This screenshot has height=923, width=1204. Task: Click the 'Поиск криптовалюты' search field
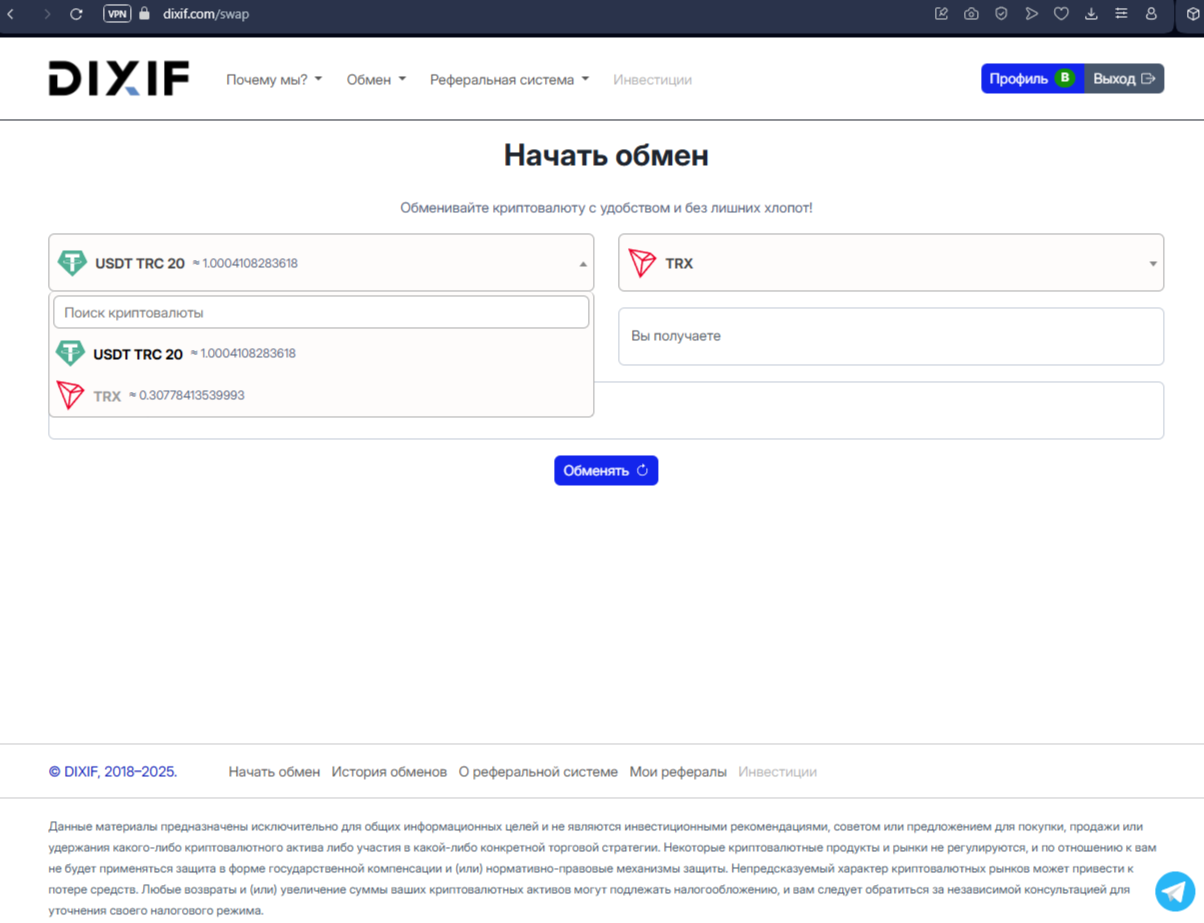pos(321,312)
